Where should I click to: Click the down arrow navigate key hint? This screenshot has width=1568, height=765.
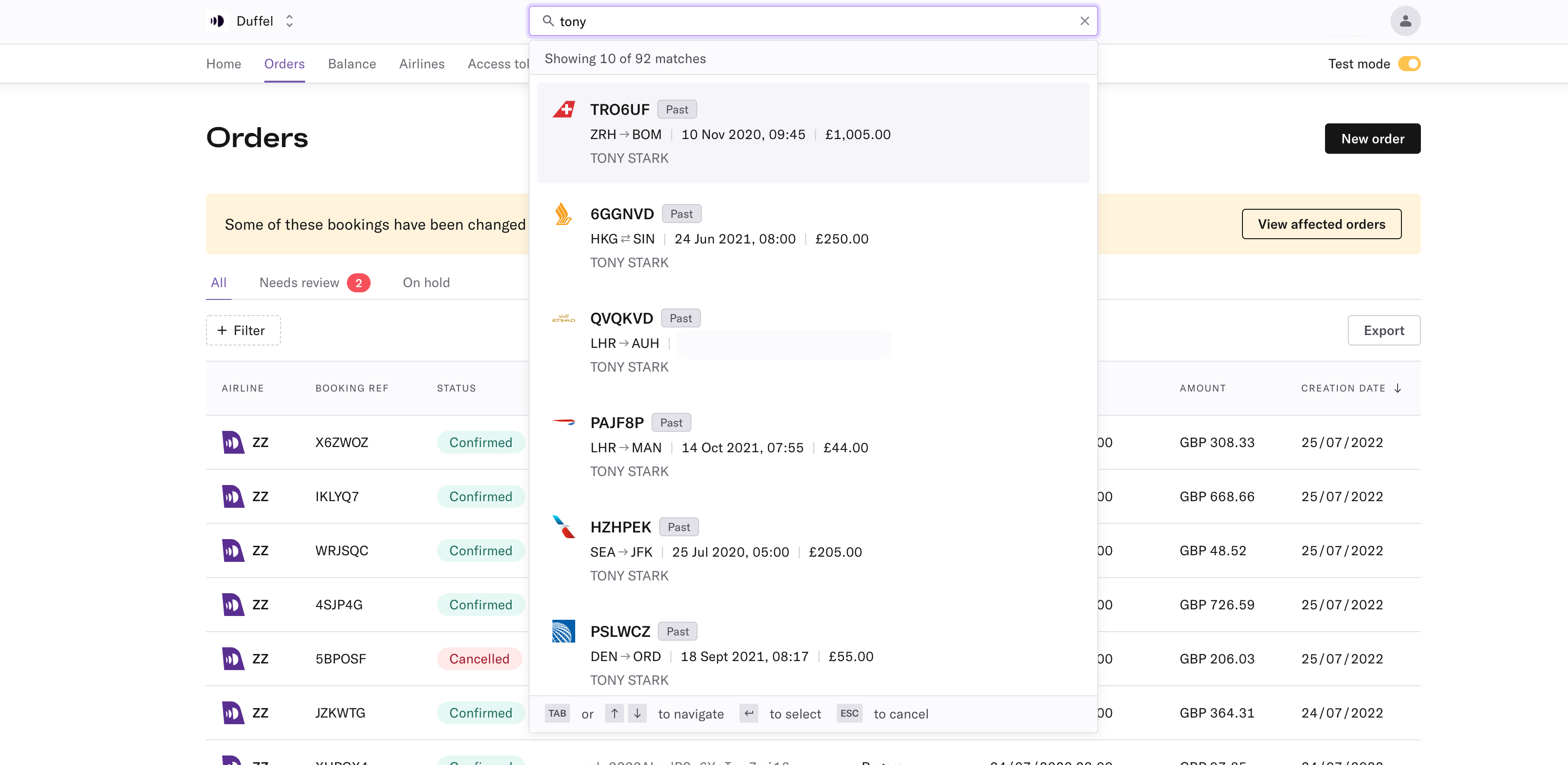(637, 714)
